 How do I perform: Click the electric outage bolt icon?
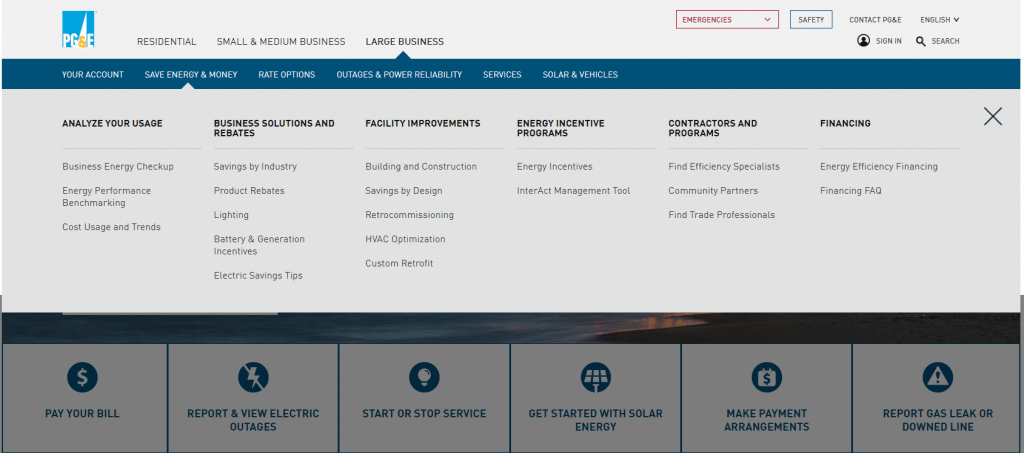click(253, 377)
